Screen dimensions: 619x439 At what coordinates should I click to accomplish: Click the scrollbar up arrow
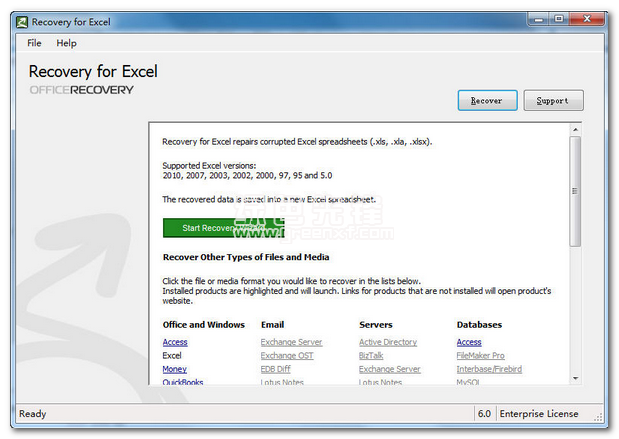pos(575,130)
